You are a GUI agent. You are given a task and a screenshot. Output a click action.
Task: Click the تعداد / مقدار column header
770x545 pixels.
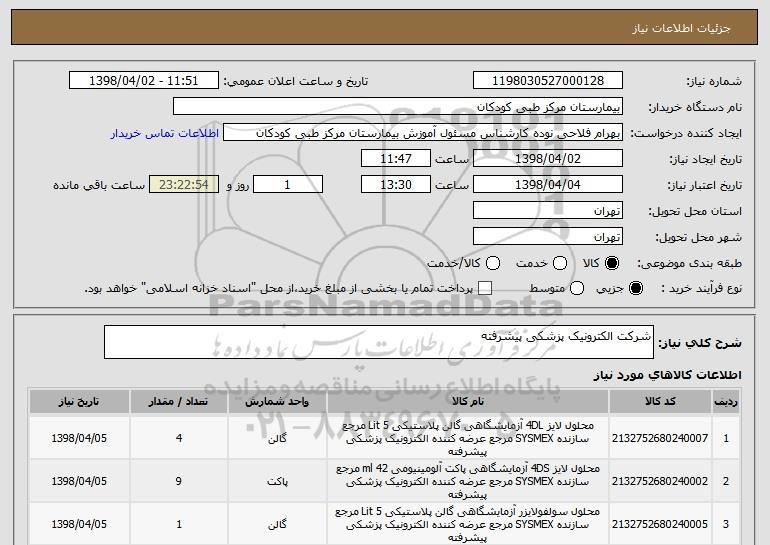point(179,402)
